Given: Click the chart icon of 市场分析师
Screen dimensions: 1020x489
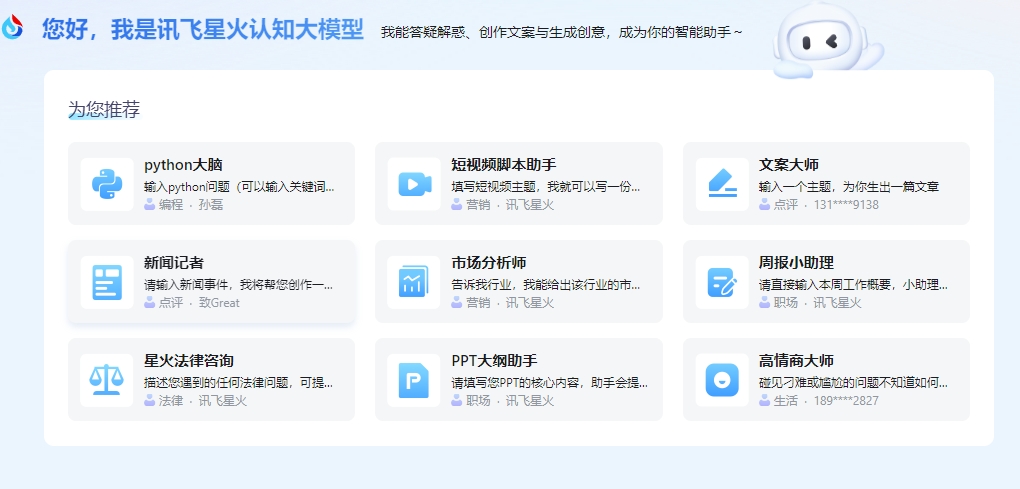Looking at the screenshot, I should pyautogui.click(x=414, y=282).
